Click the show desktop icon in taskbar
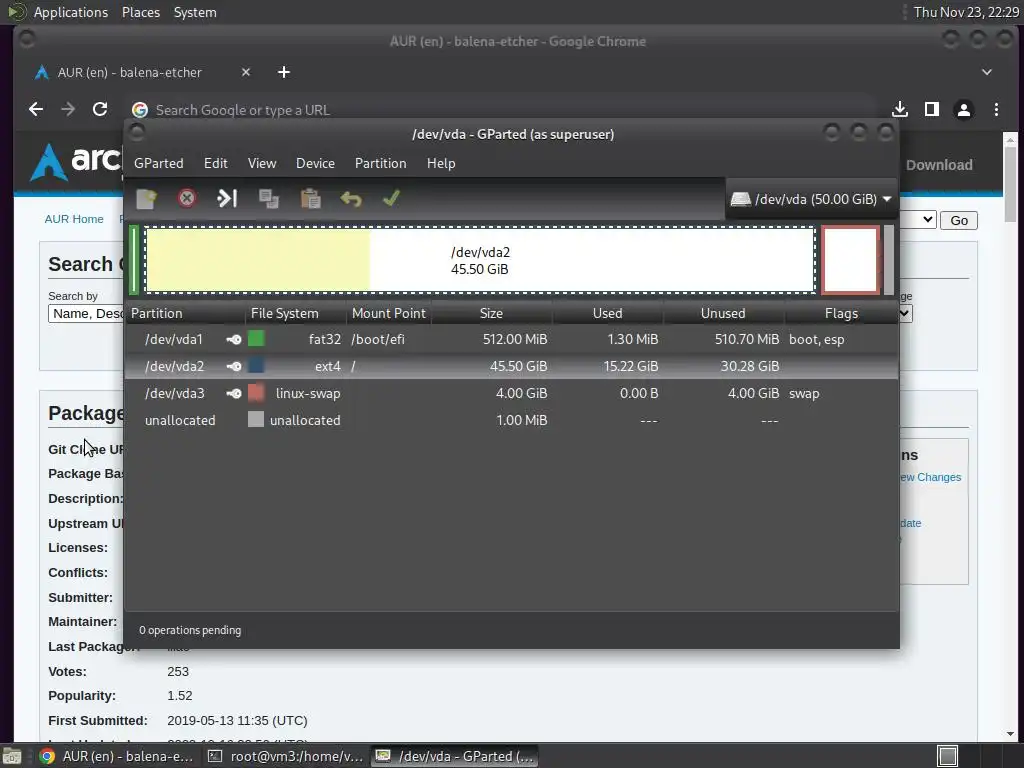 (x=12, y=756)
